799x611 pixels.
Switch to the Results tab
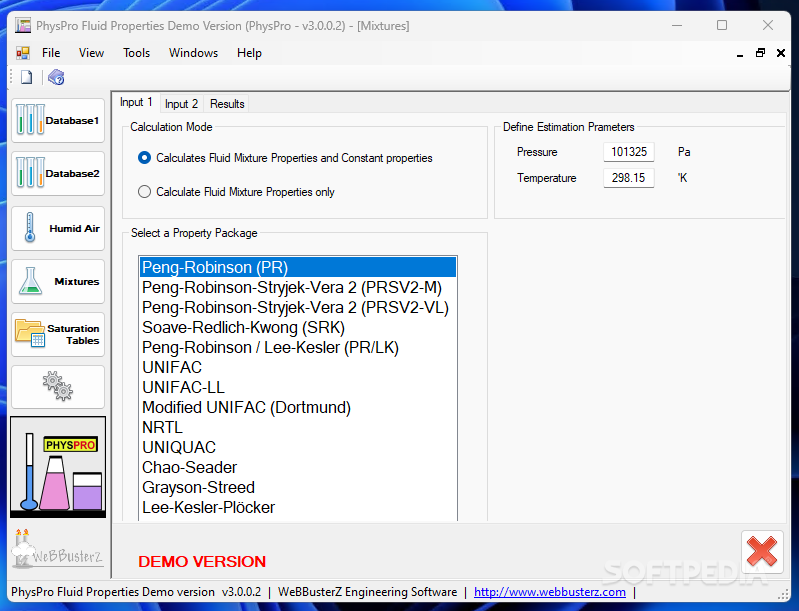tap(227, 104)
